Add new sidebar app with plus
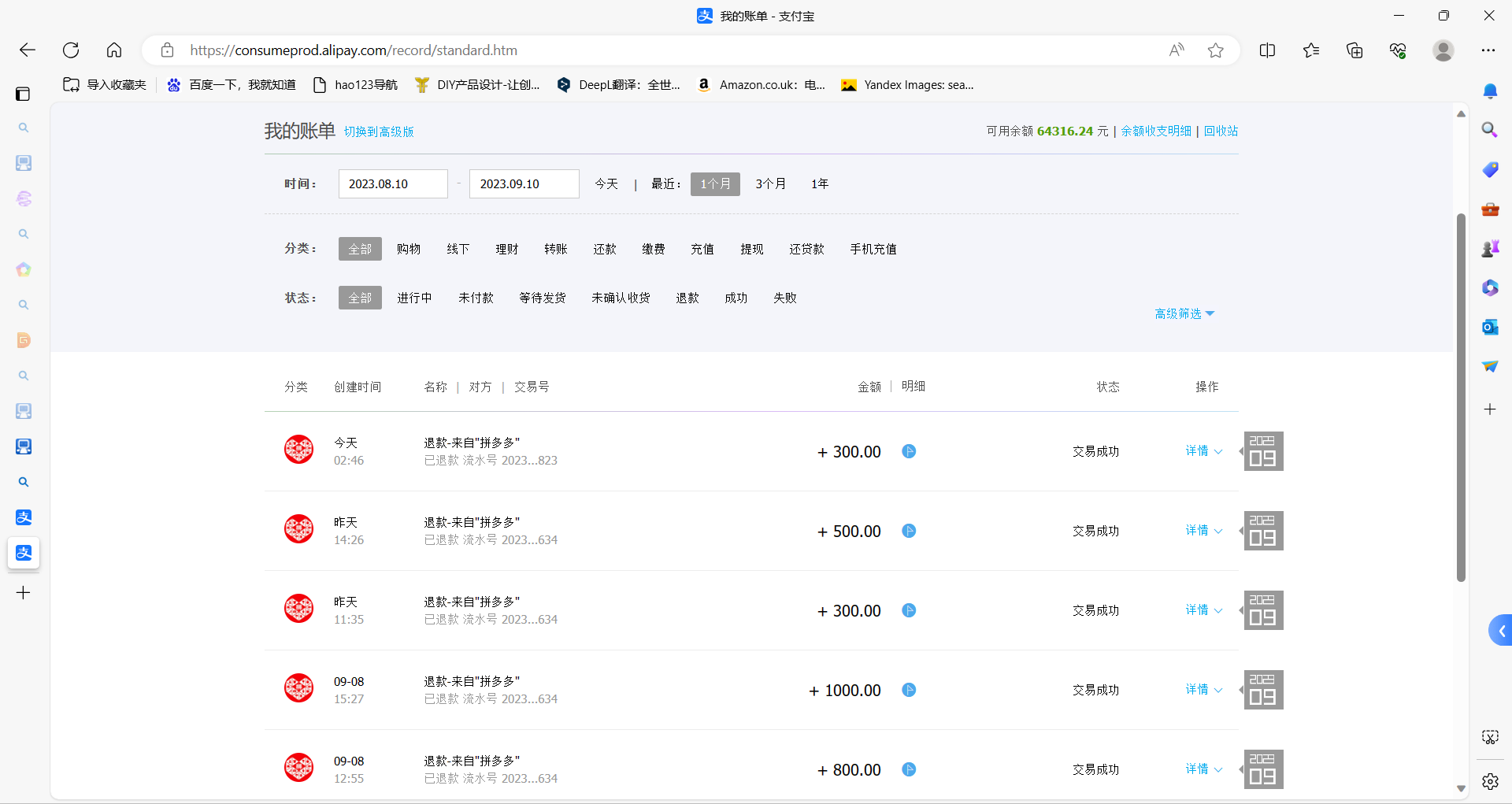The width and height of the screenshot is (1512, 804). coord(1490,409)
